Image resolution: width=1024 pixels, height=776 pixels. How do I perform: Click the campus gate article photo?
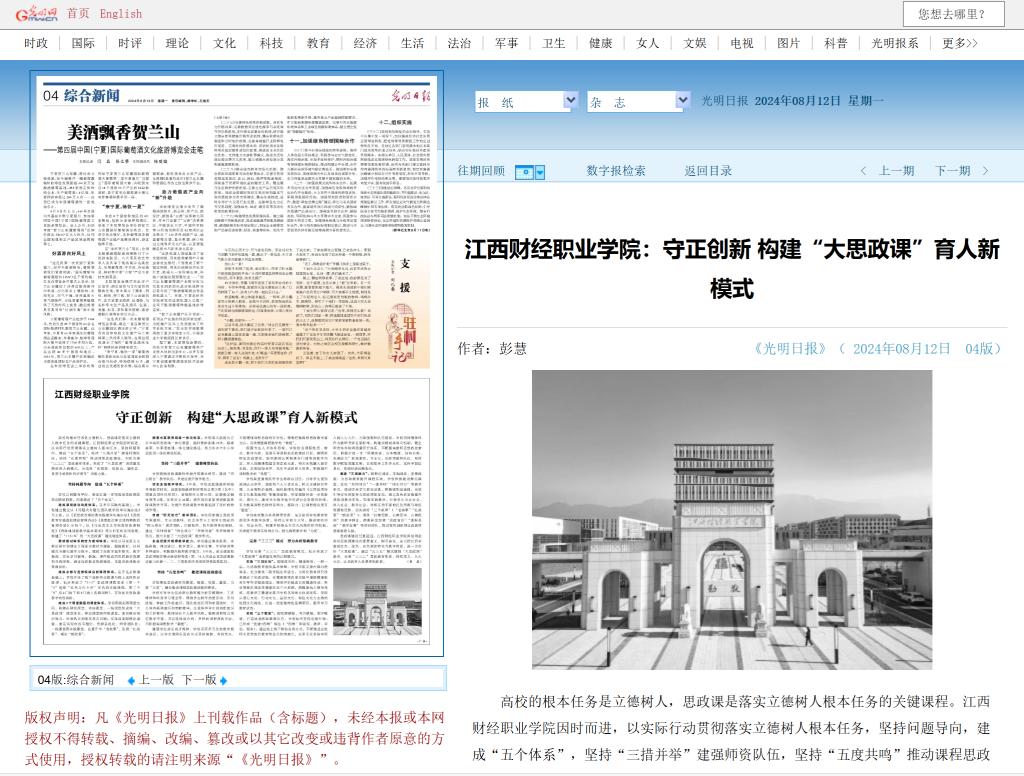pyautogui.click(x=732, y=519)
